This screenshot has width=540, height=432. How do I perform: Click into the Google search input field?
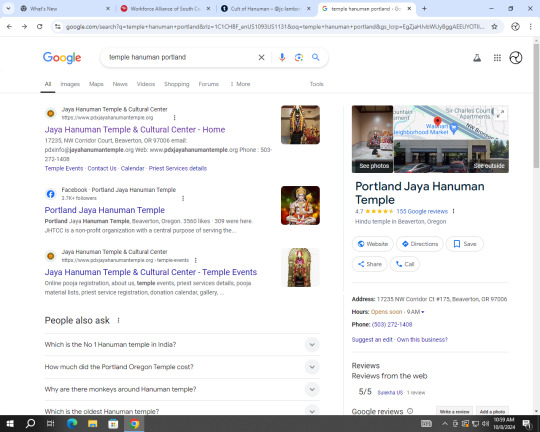coord(181,58)
